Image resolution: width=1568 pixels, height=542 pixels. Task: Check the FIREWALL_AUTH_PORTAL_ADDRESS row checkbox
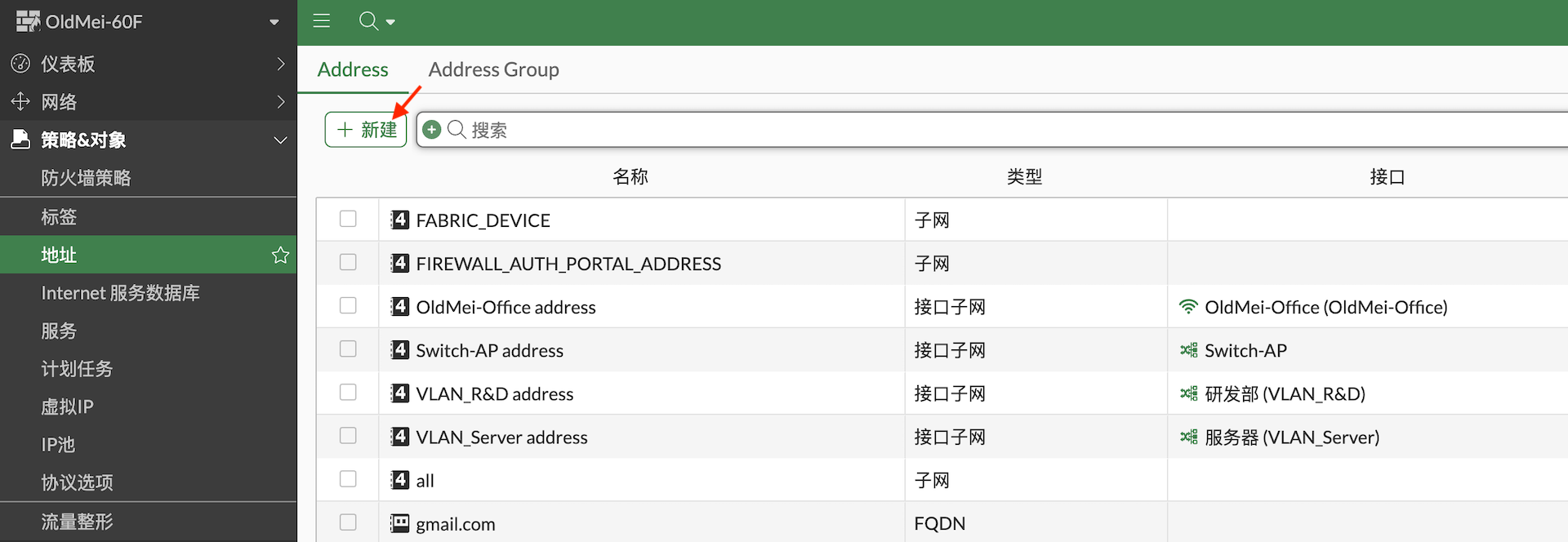point(348,262)
